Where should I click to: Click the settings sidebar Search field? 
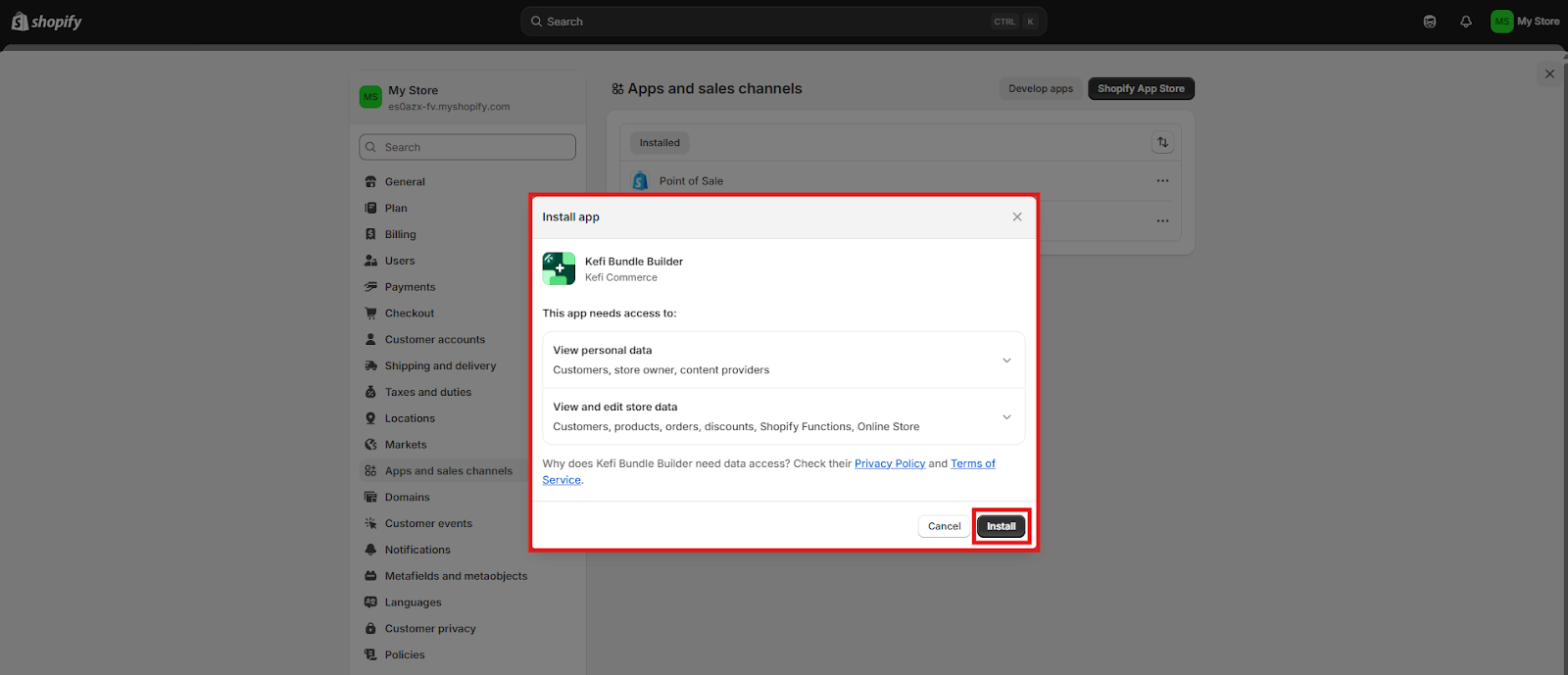[467, 147]
